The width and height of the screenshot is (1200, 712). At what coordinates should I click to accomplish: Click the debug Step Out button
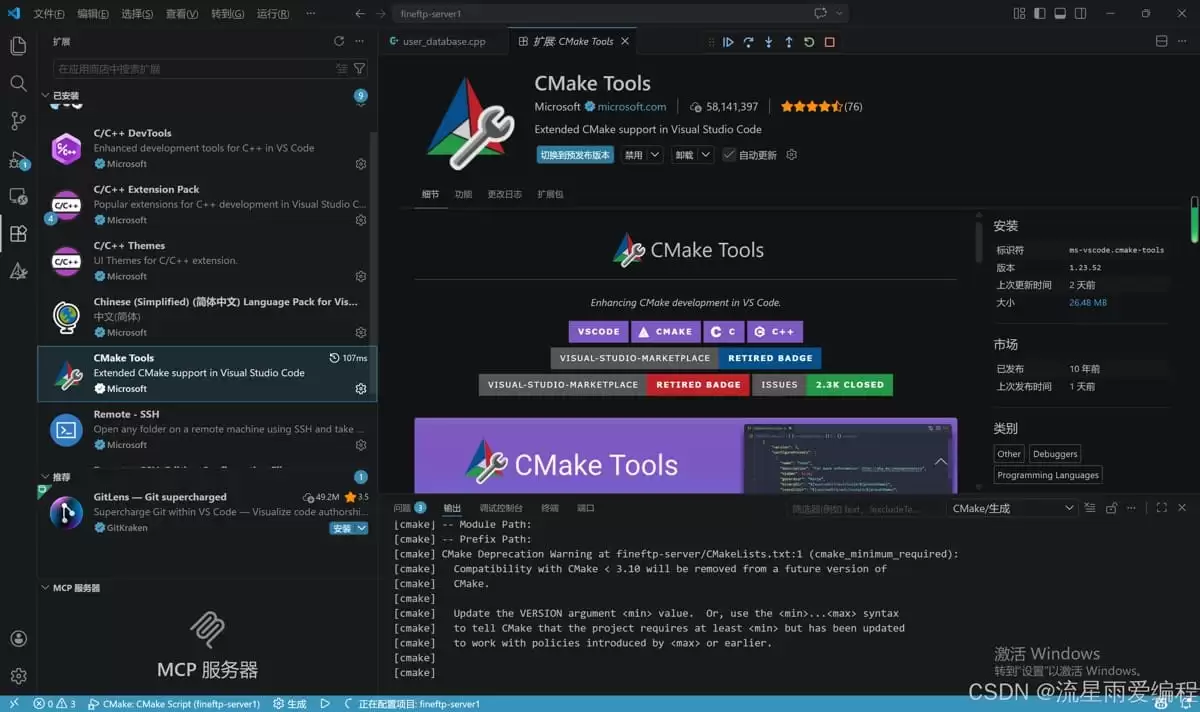(789, 42)
